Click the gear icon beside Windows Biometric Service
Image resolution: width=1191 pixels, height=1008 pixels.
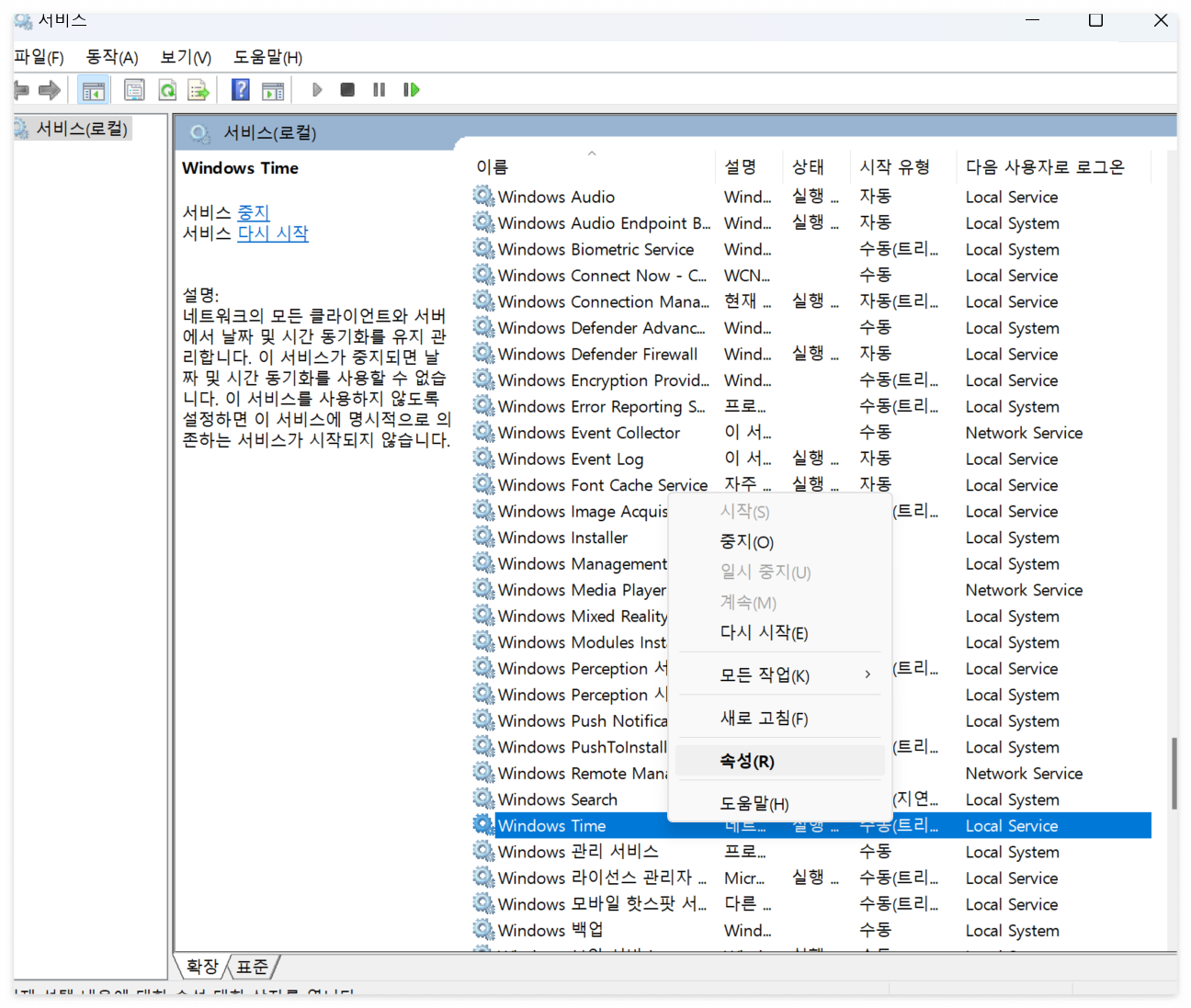click(x=483, y=248)
